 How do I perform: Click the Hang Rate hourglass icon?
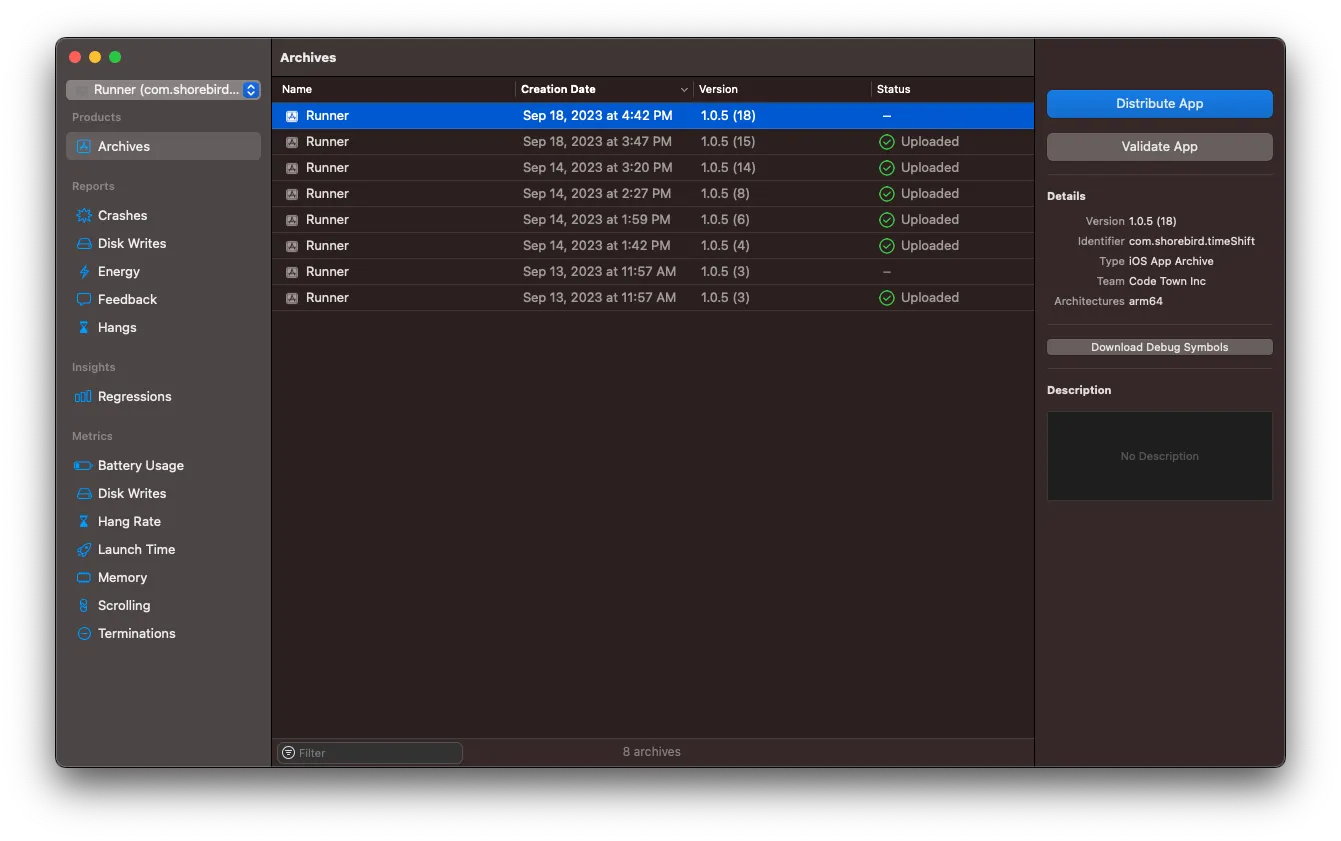(84, 521)
